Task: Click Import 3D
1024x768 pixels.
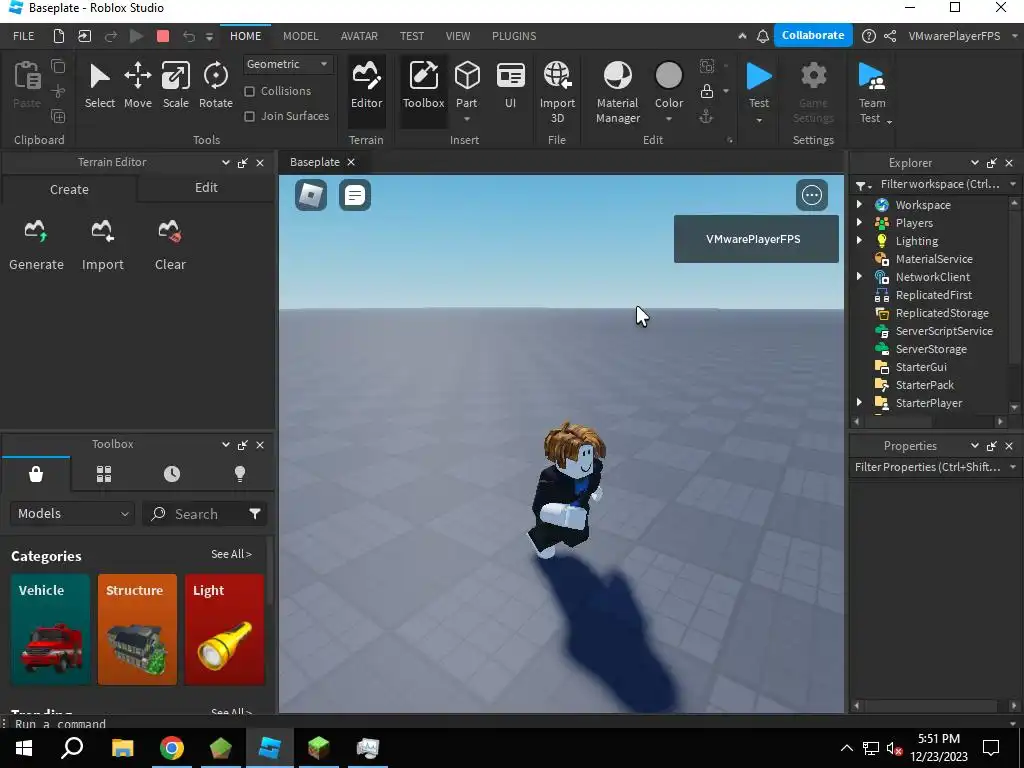Action: [x=557, y=91]
